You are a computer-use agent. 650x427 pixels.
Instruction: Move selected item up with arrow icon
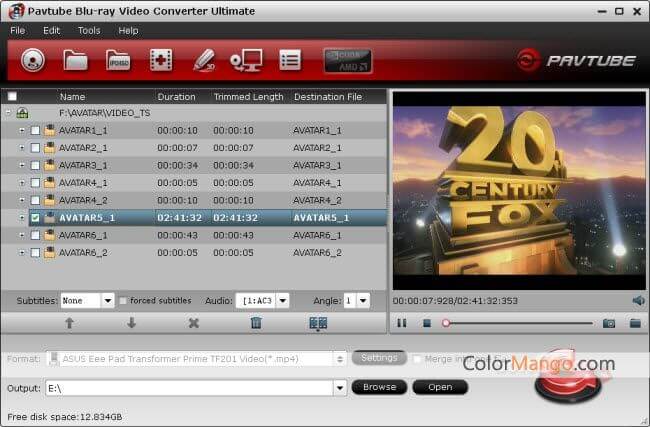point(69,324)
